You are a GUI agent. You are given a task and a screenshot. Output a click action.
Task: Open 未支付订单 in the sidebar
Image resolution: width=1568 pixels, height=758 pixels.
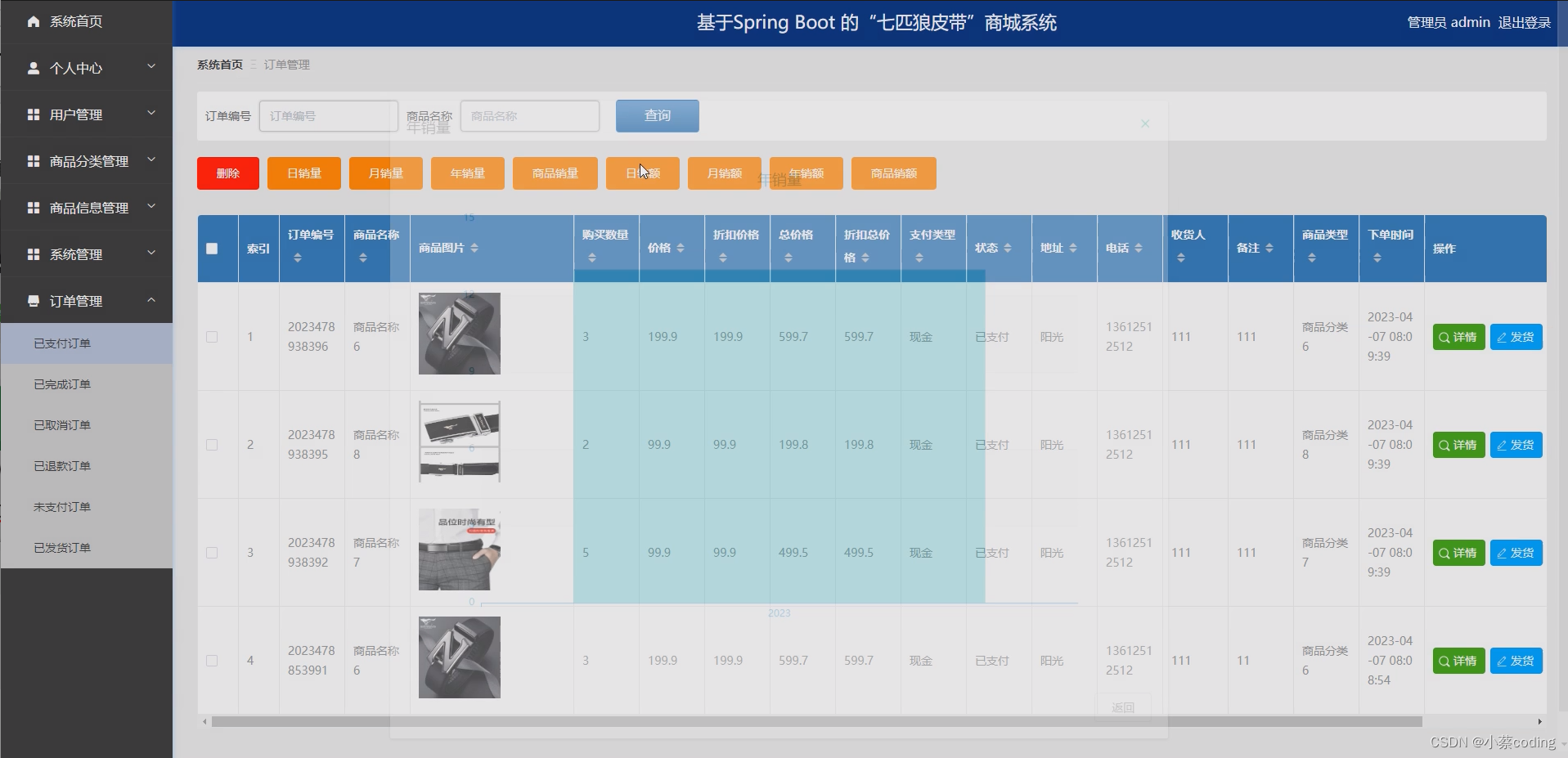coord(87,507)
